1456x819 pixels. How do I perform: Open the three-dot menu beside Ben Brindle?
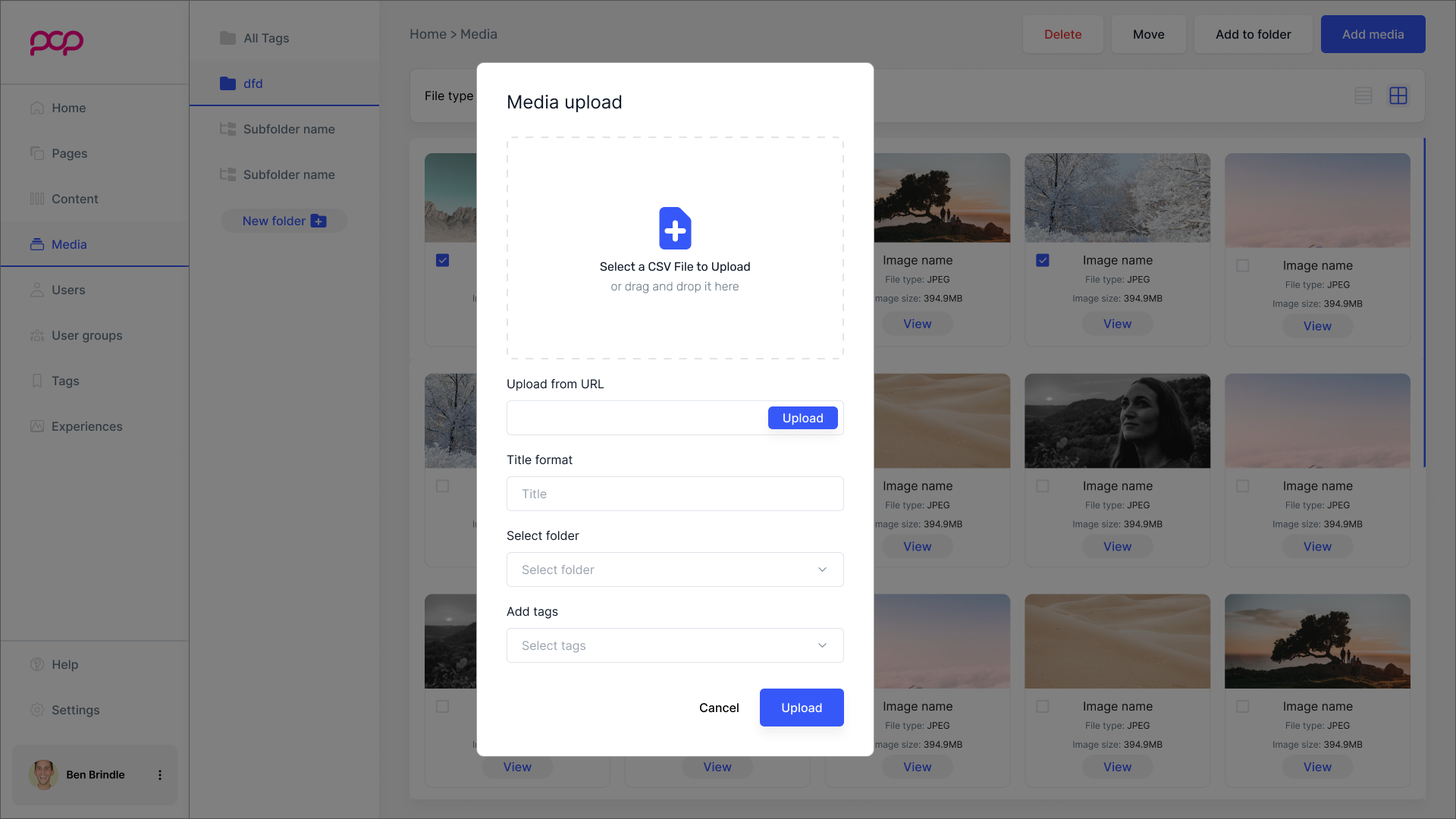coord(160,775)
